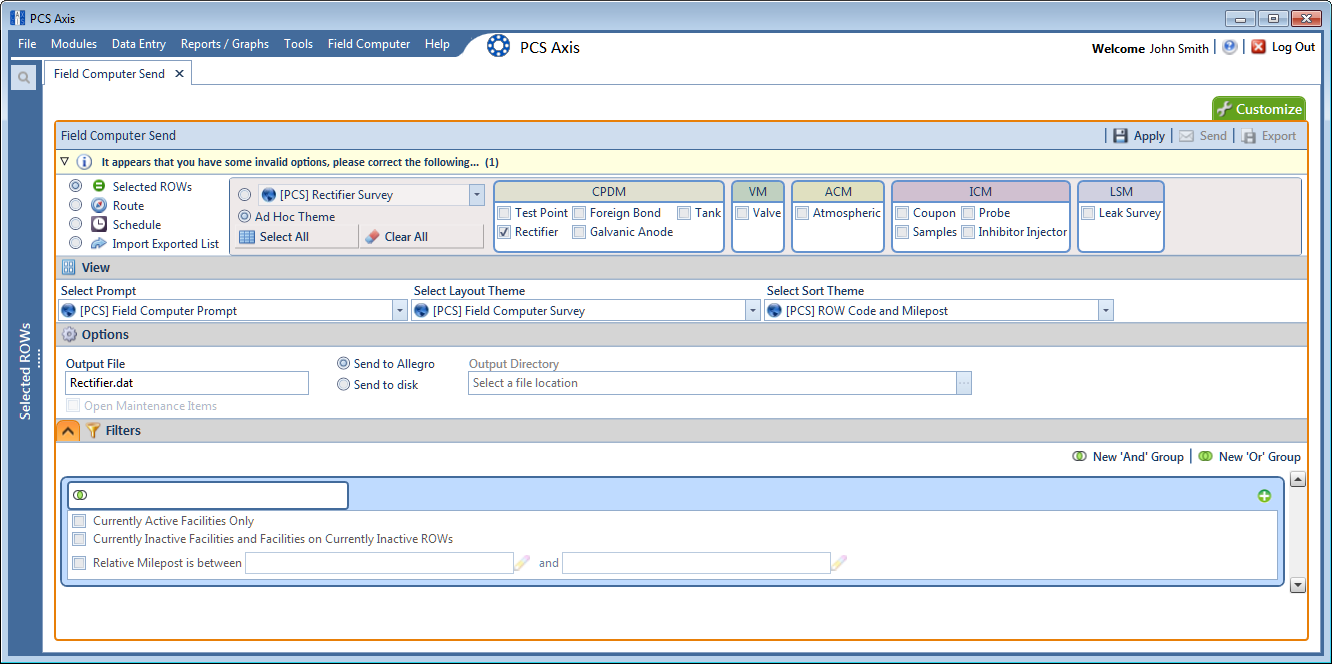Click New 'Or' Group
Image resolution: width=1332 pixels, height=664 pixels.
click(1250, 457)
